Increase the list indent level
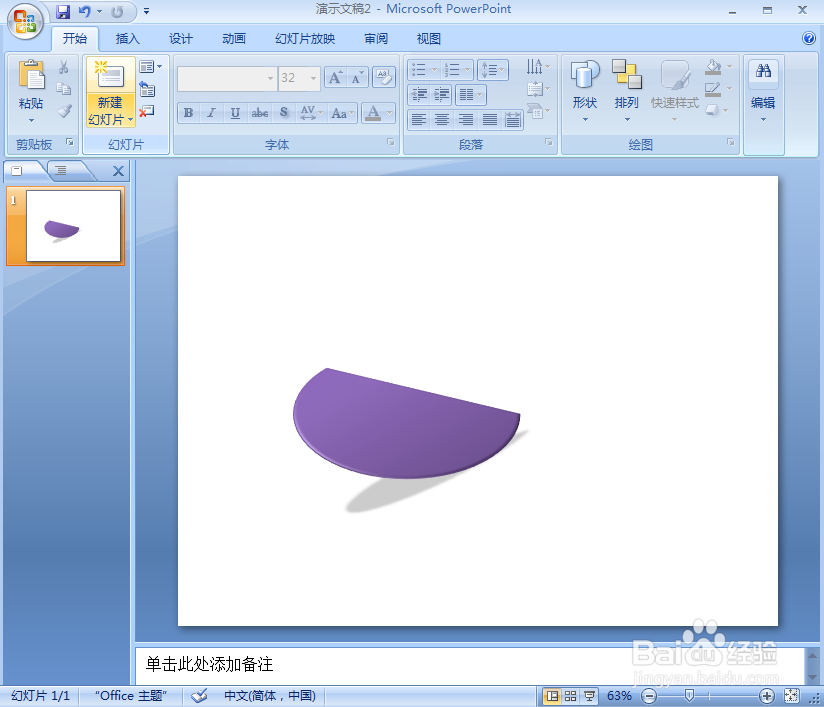Image resolution: width=824 pixels, height=707 pixels. (x=441, y=94)
